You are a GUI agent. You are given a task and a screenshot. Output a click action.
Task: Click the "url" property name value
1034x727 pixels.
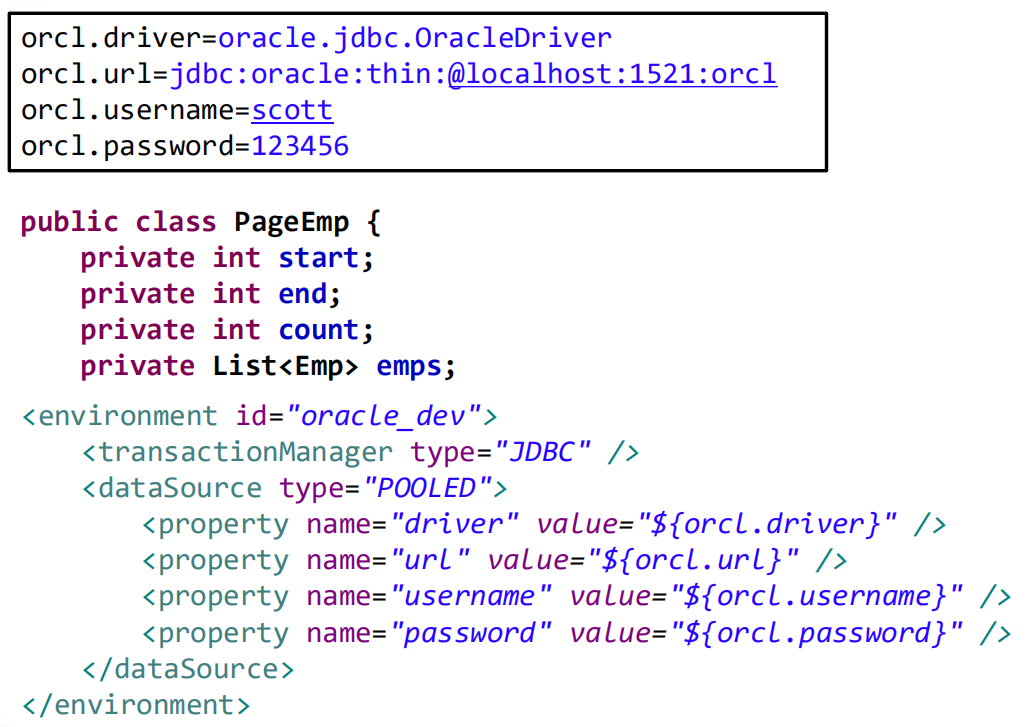(430, 561)
